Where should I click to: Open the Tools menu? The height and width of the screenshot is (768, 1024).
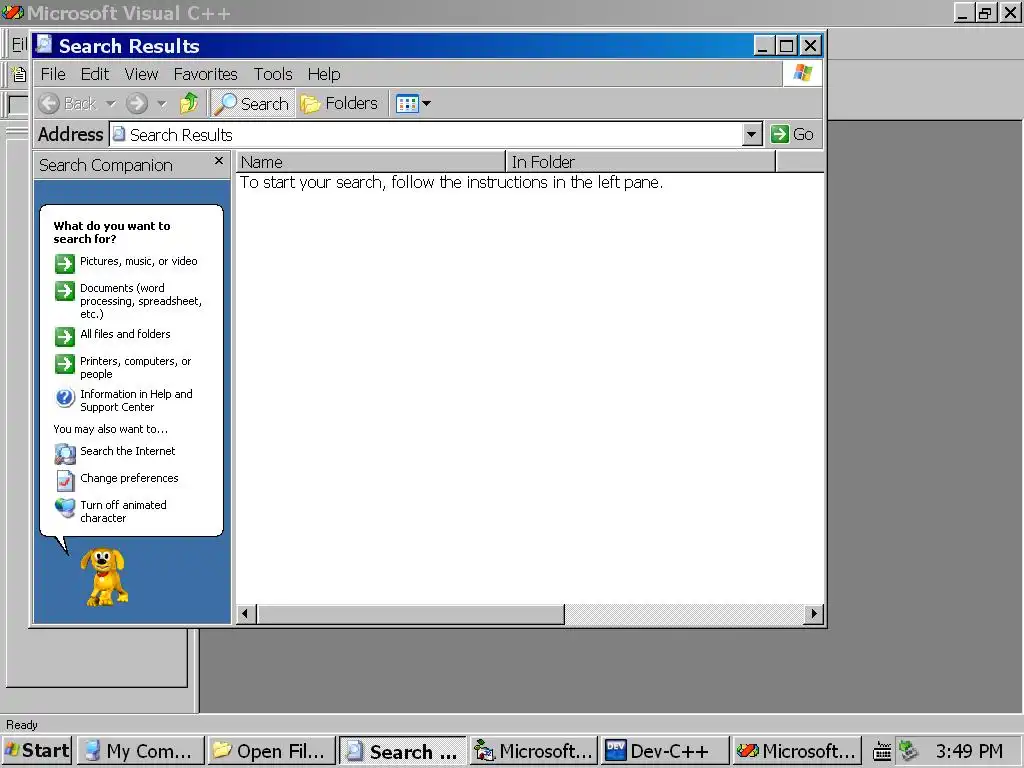click(273, 74)
